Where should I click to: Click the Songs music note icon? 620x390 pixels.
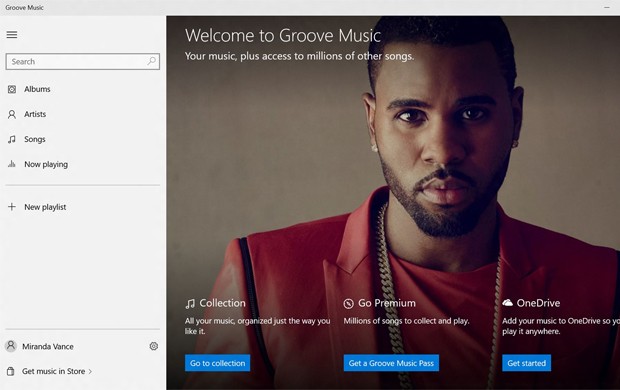tap(12, 139)
